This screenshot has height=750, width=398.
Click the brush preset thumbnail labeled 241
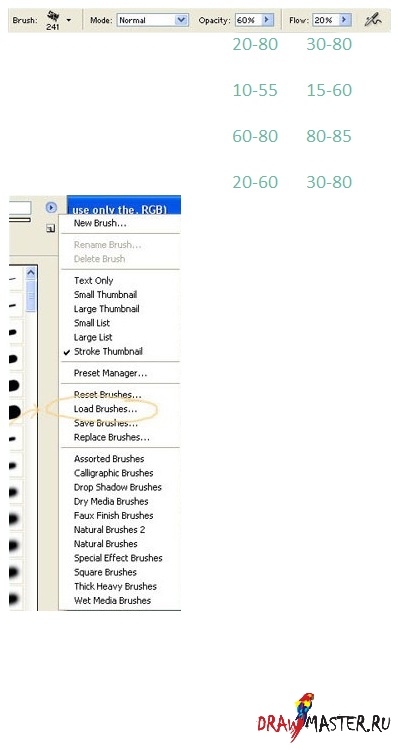[x=53, y=20]
